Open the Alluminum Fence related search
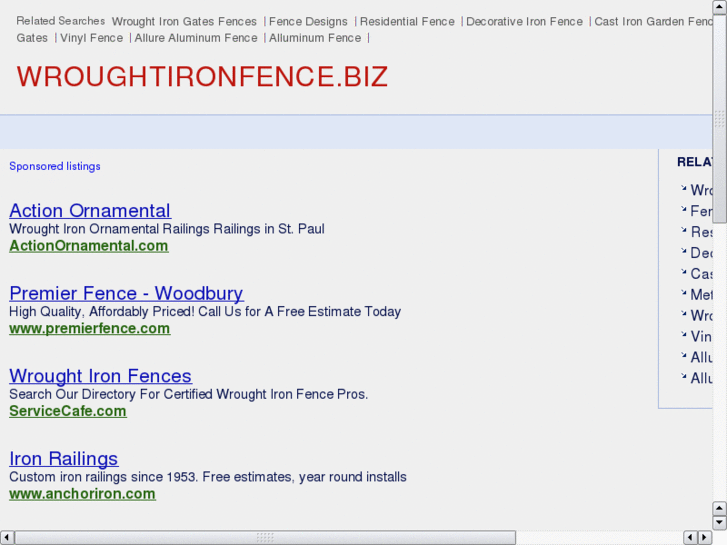This screenshot has width=727, height=545. [x=315, y=38]
